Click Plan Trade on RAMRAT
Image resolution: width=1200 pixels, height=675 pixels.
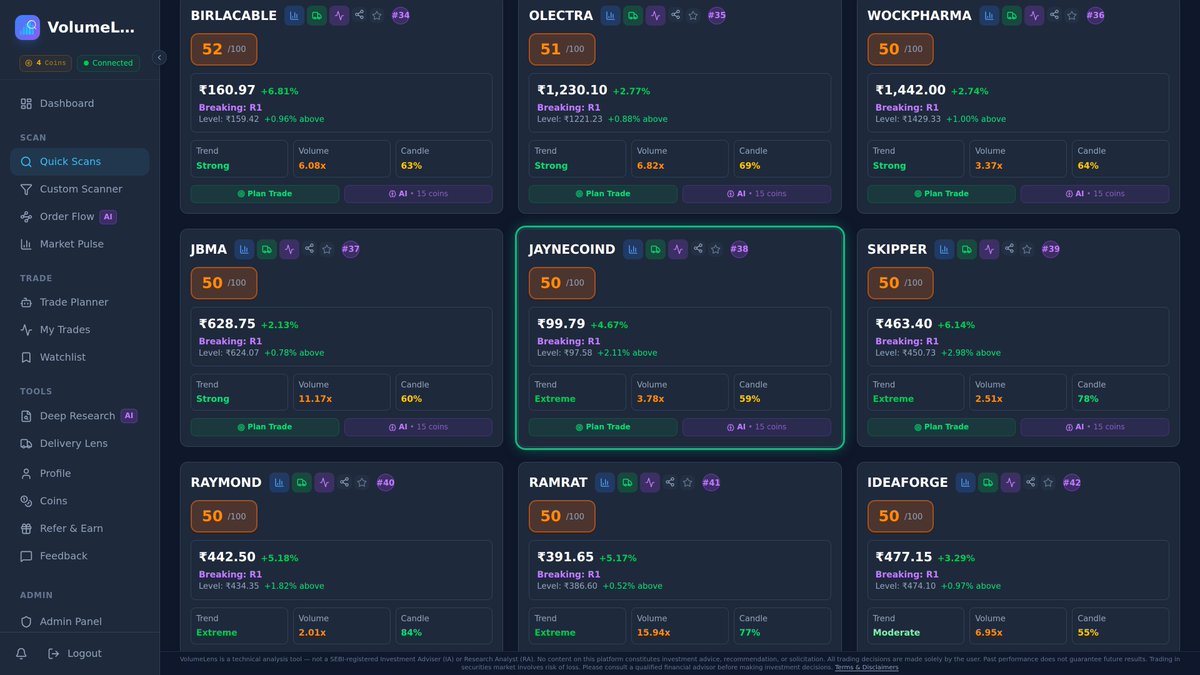point(602,661)
